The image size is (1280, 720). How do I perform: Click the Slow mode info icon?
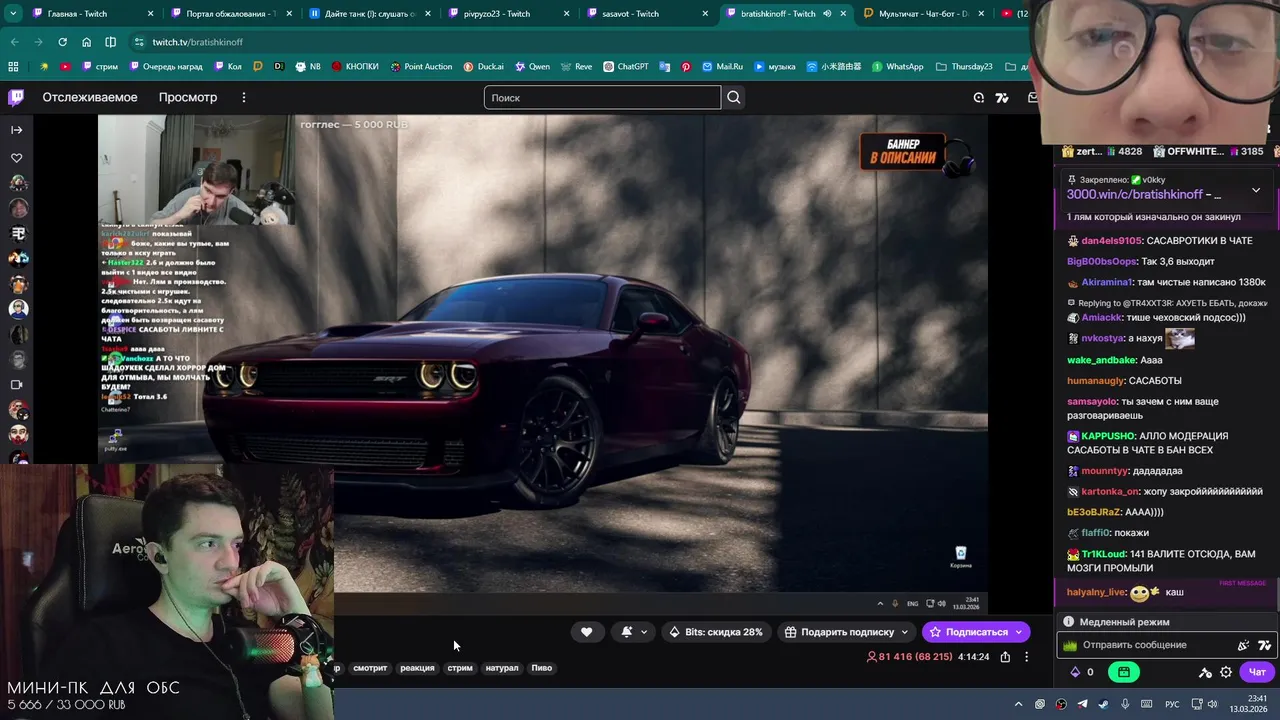[x=1070, y=622]
